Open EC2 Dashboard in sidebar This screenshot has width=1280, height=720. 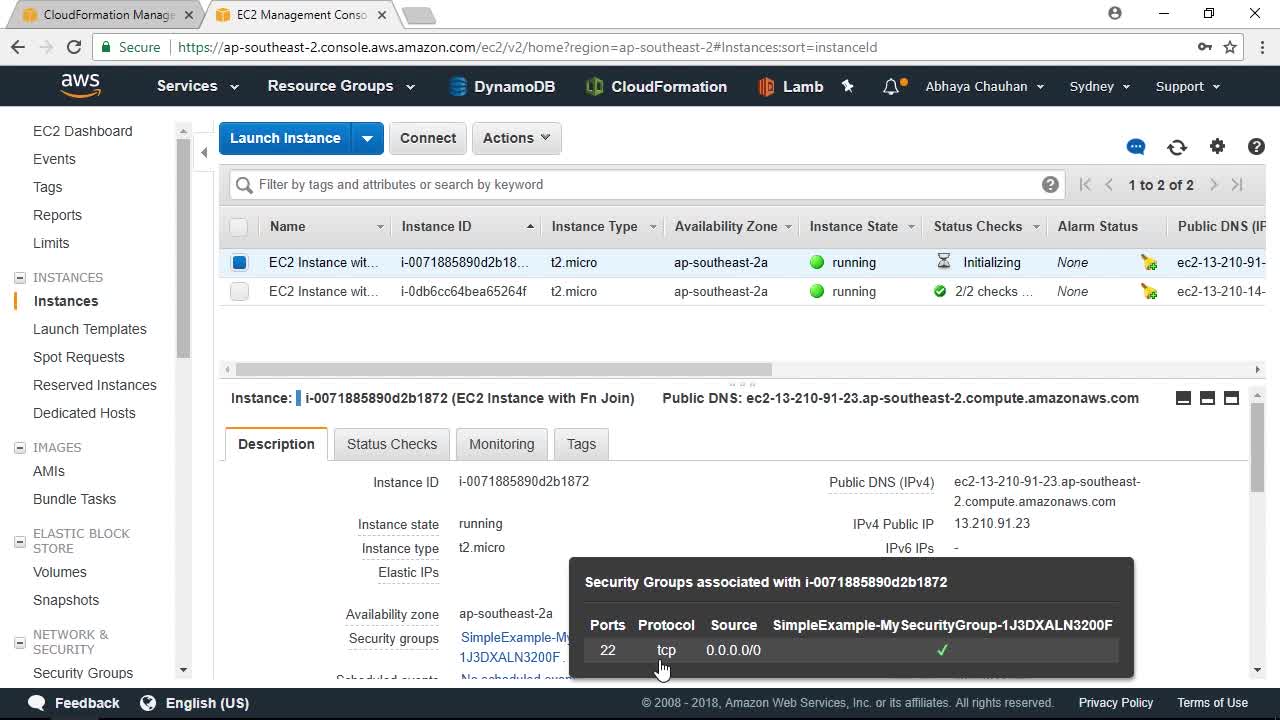point(83,131)
